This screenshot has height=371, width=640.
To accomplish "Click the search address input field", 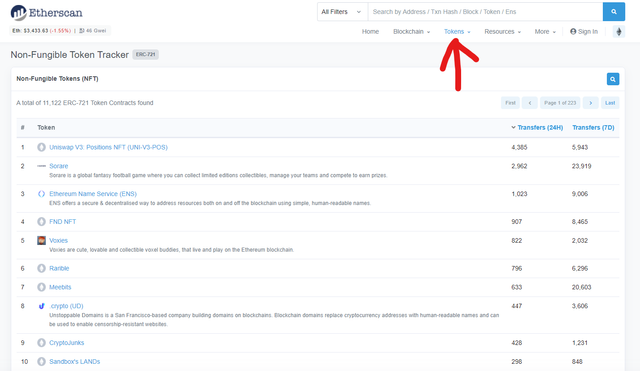I will (x=485, y=12).
